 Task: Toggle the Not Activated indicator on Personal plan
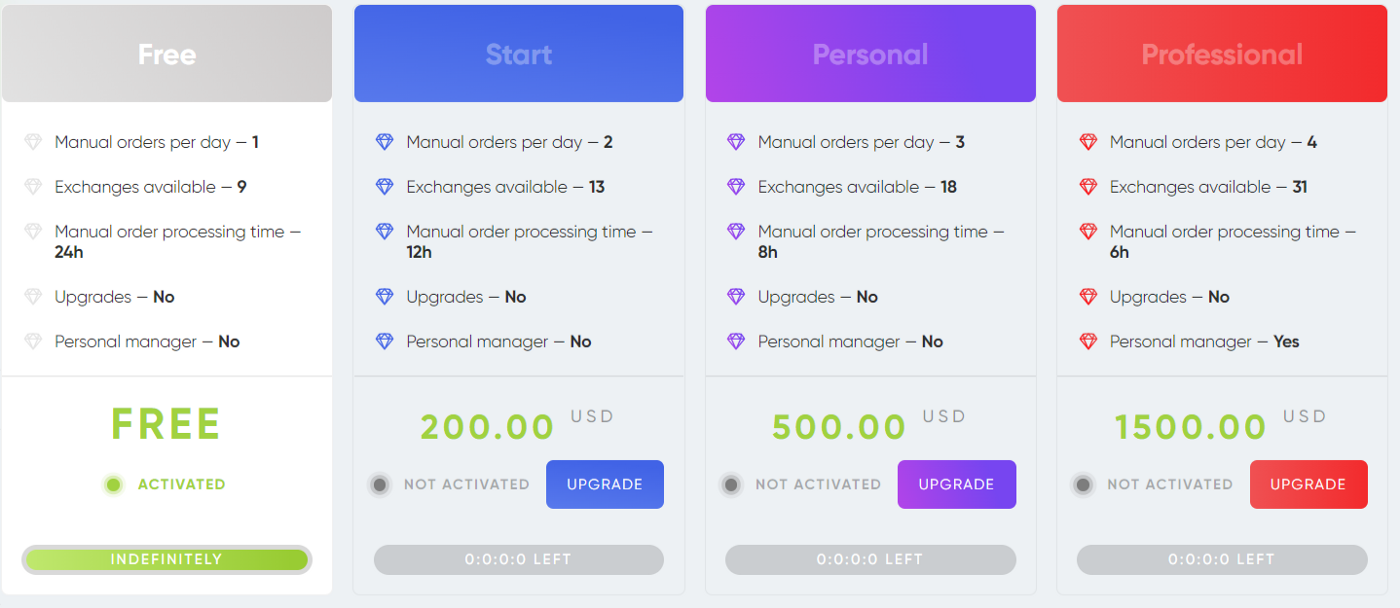click(x=731, y=485)
